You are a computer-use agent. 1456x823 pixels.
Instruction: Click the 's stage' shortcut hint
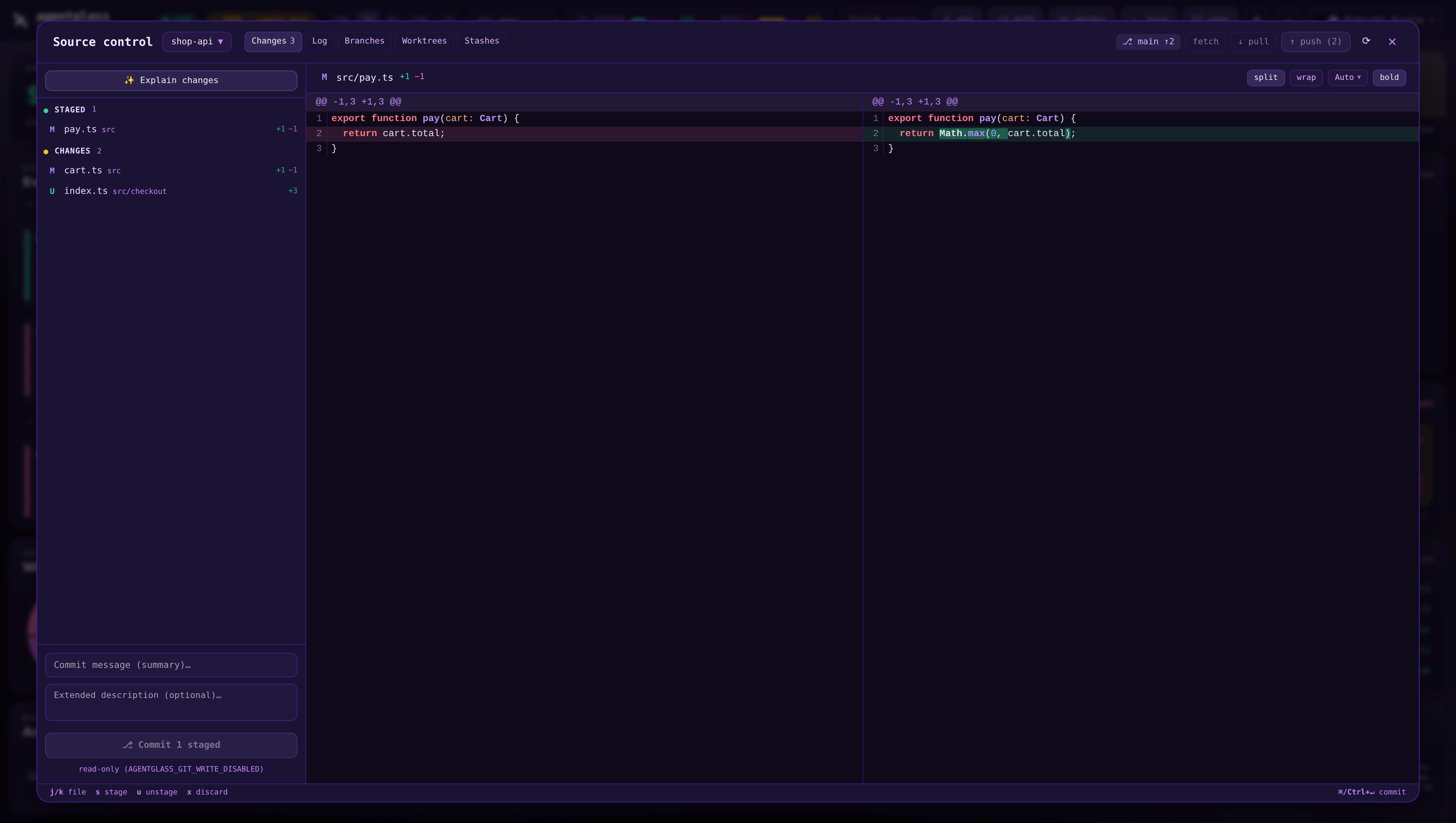point(111,792)
